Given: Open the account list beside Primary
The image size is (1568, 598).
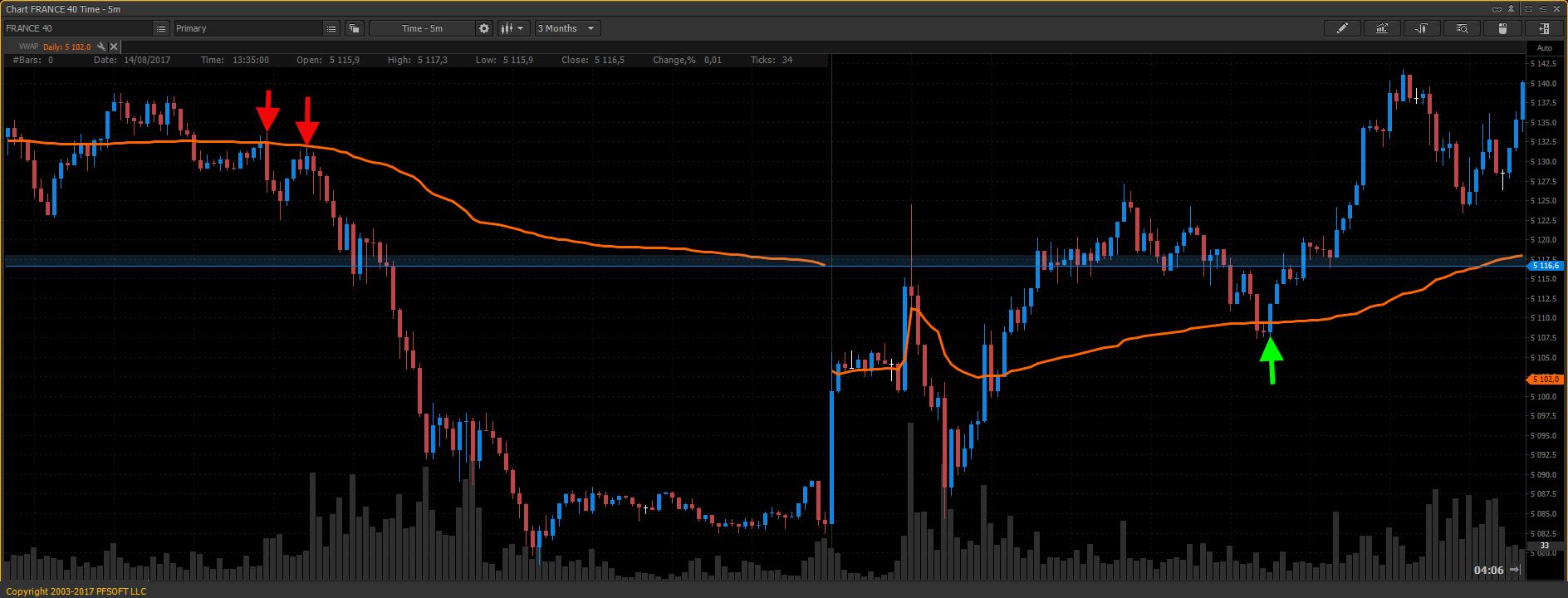Looking at the screenshot, I should click(331, 28).
